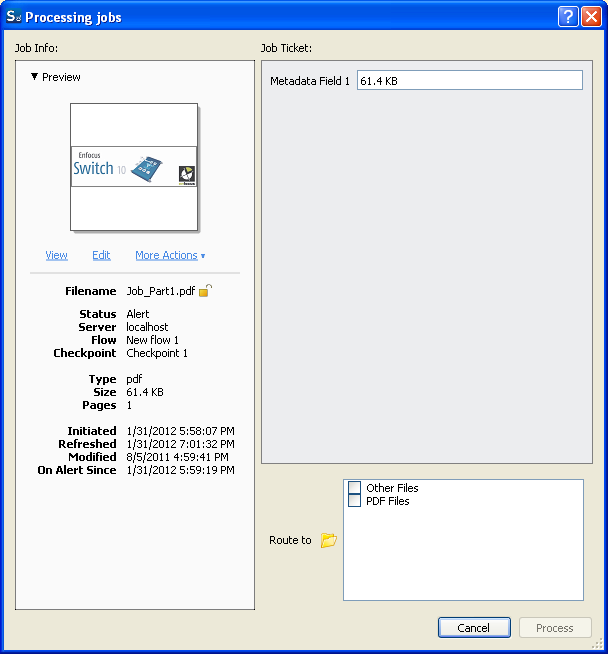
Task: Click the Process button
Action: click(555, 627)
